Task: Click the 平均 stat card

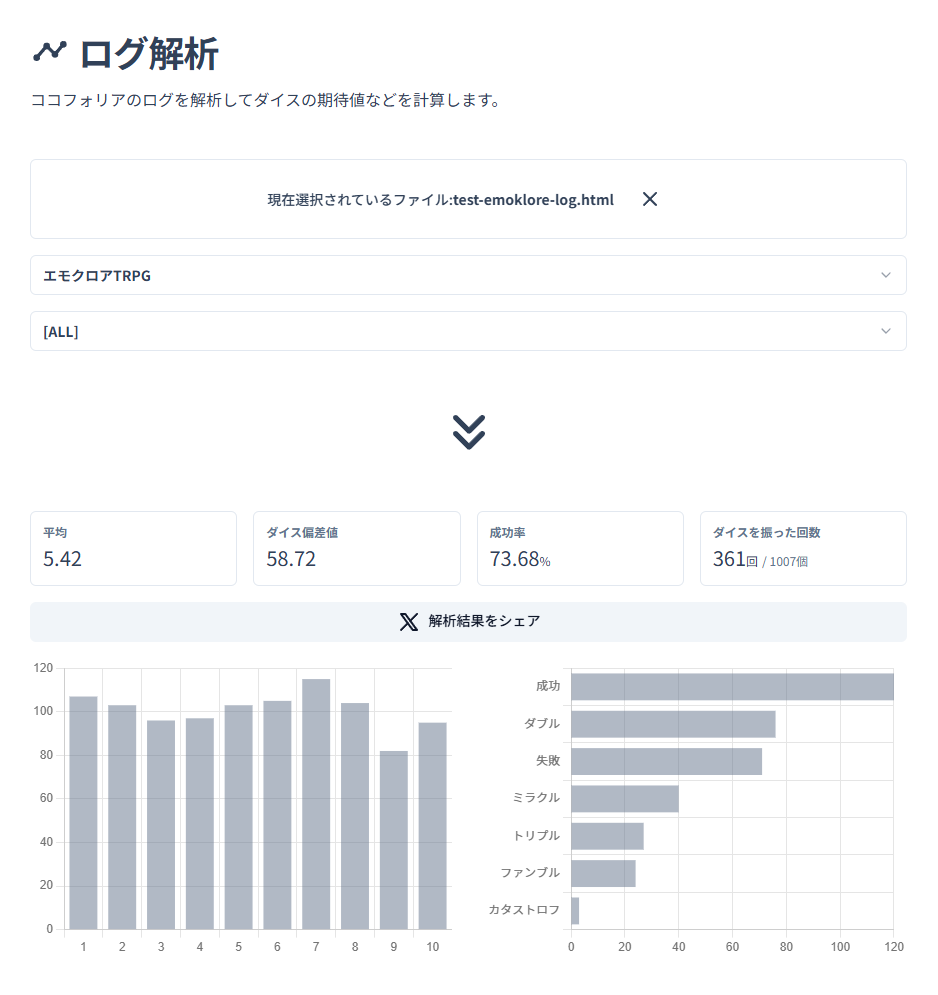Action: (133, 548)
